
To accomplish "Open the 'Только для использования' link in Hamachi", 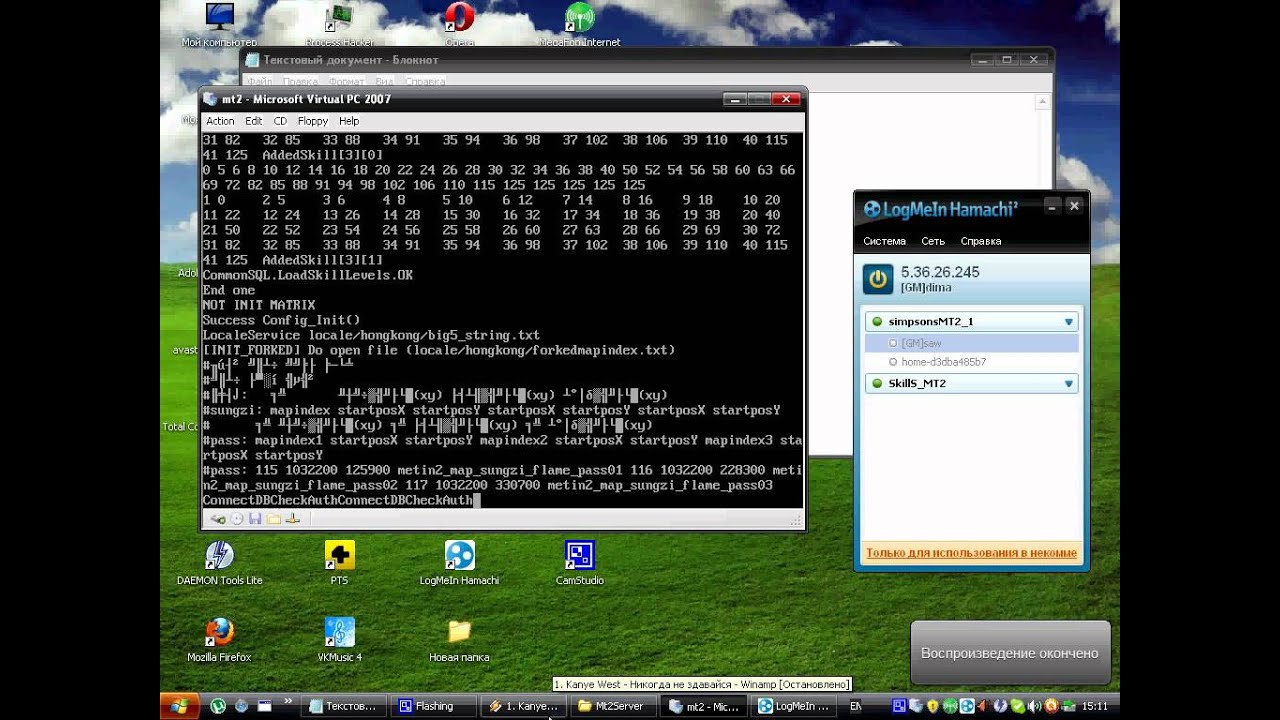I will pyautogui.click(x=971, y=553).
